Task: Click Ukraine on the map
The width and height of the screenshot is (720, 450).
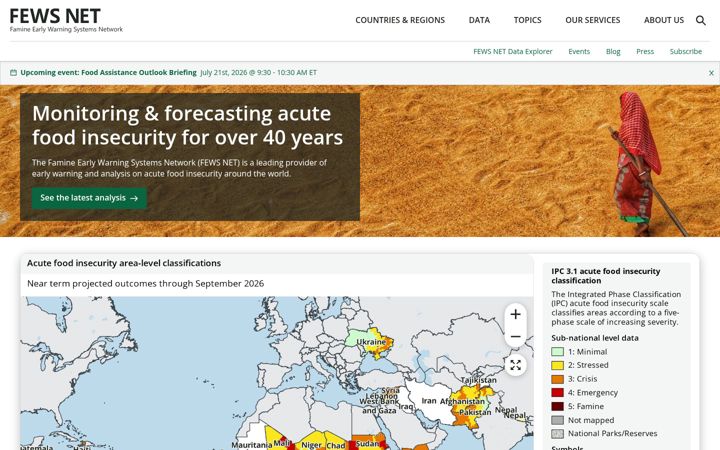Action: [x=371, y=342]
